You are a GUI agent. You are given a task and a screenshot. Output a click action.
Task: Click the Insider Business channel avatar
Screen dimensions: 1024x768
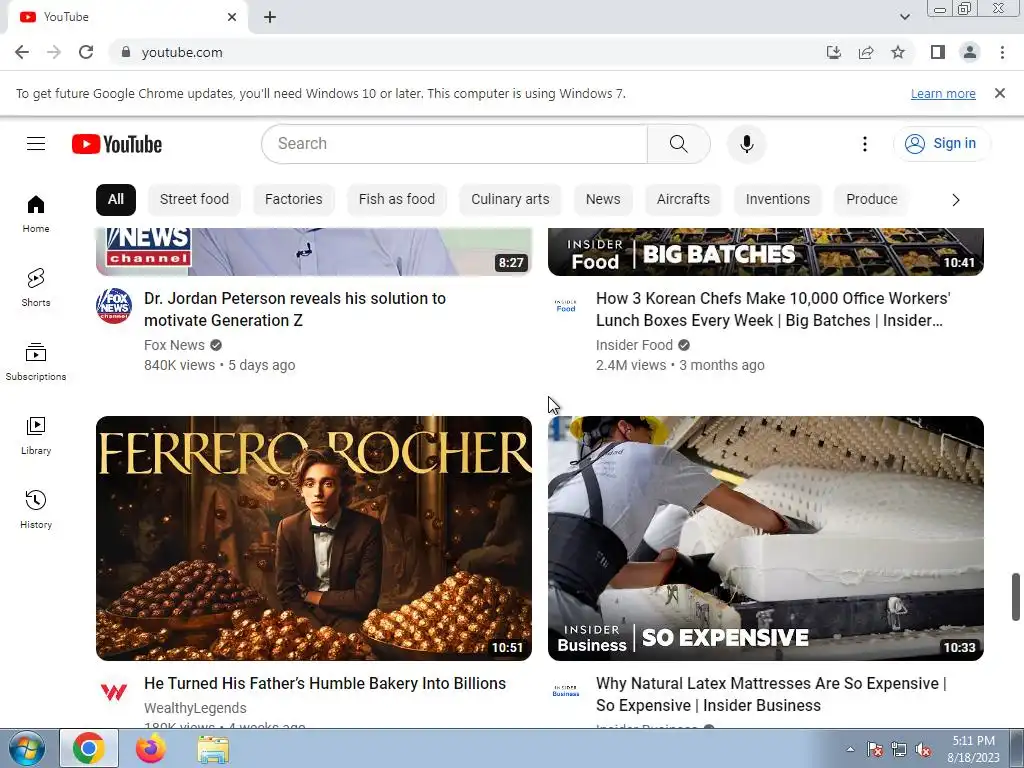pyautogui.click(x=566, y=691)
